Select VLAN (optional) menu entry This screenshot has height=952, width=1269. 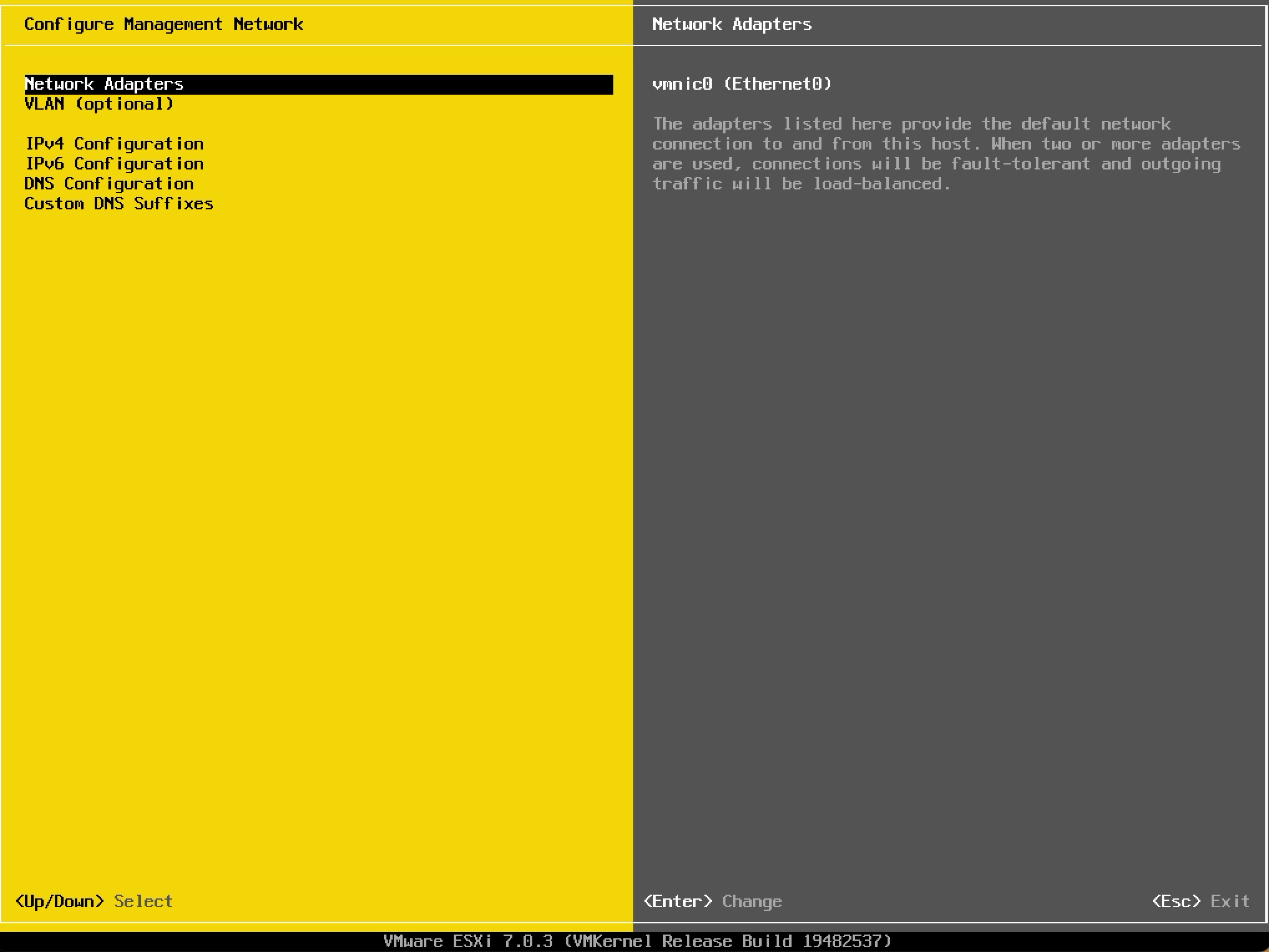tap(98, 104)
